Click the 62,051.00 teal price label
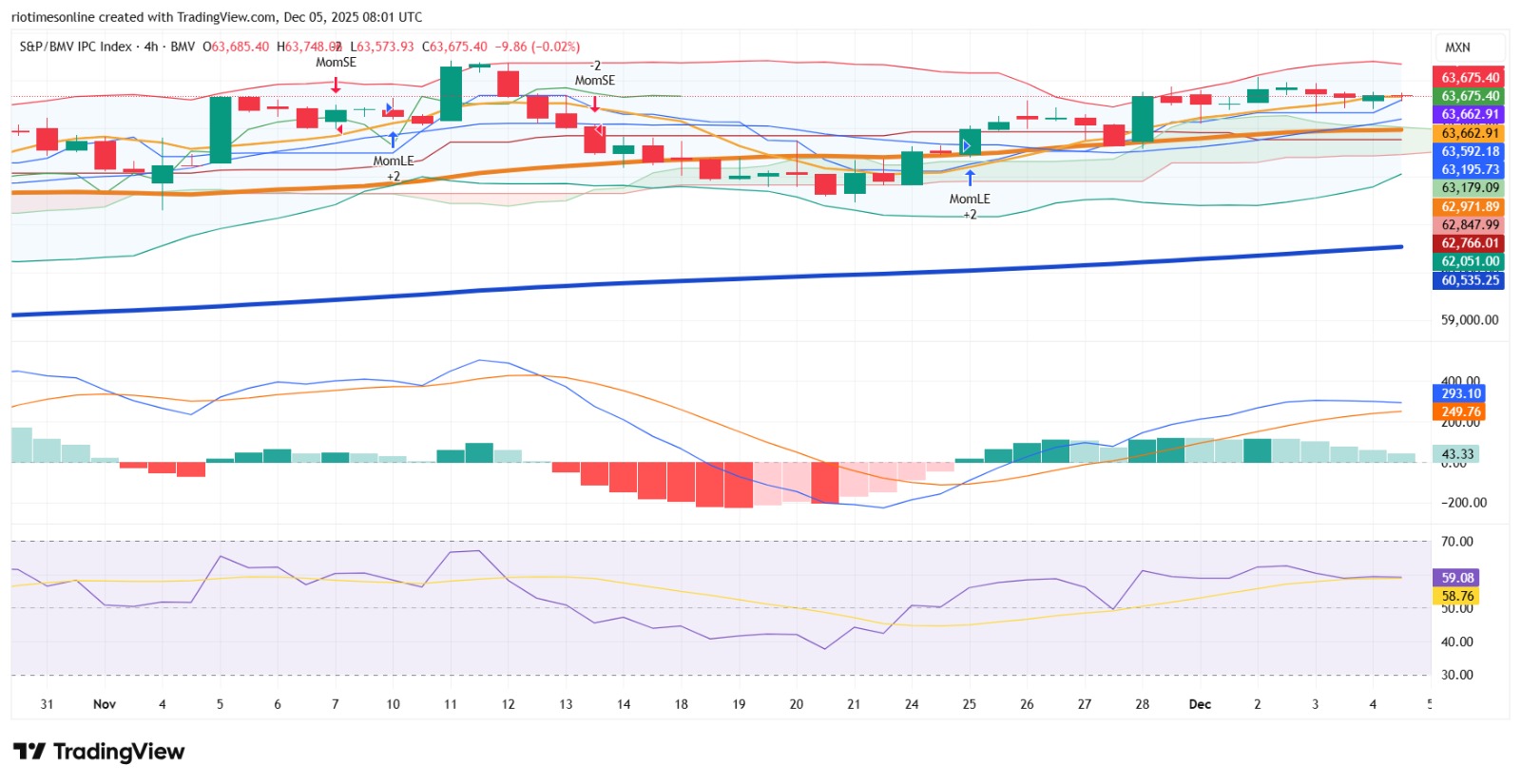The image size is (1521, 784). tap(1469, 261)
